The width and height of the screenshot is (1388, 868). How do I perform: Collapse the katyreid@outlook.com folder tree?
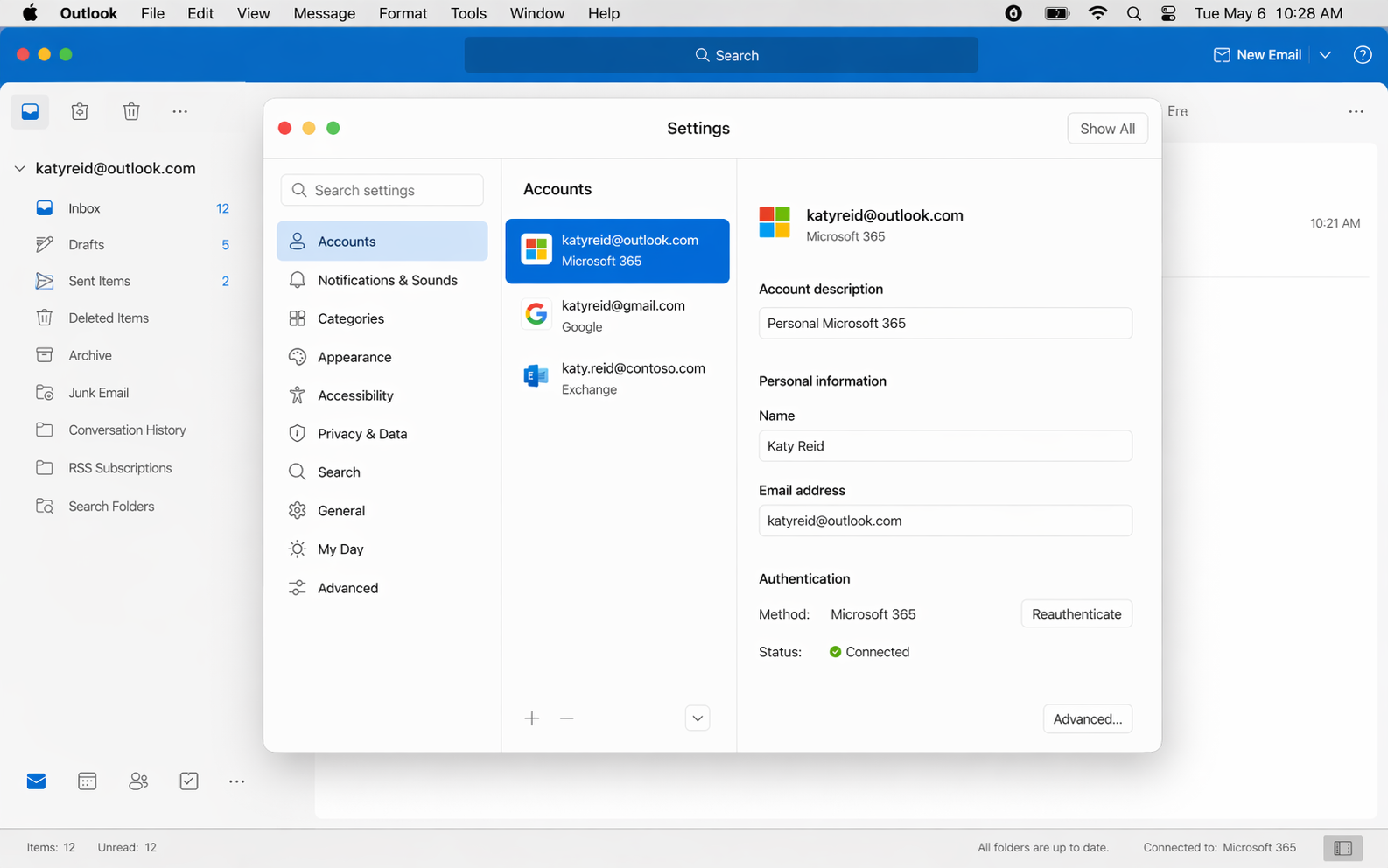pyautogui.click(x=20, y=168)
